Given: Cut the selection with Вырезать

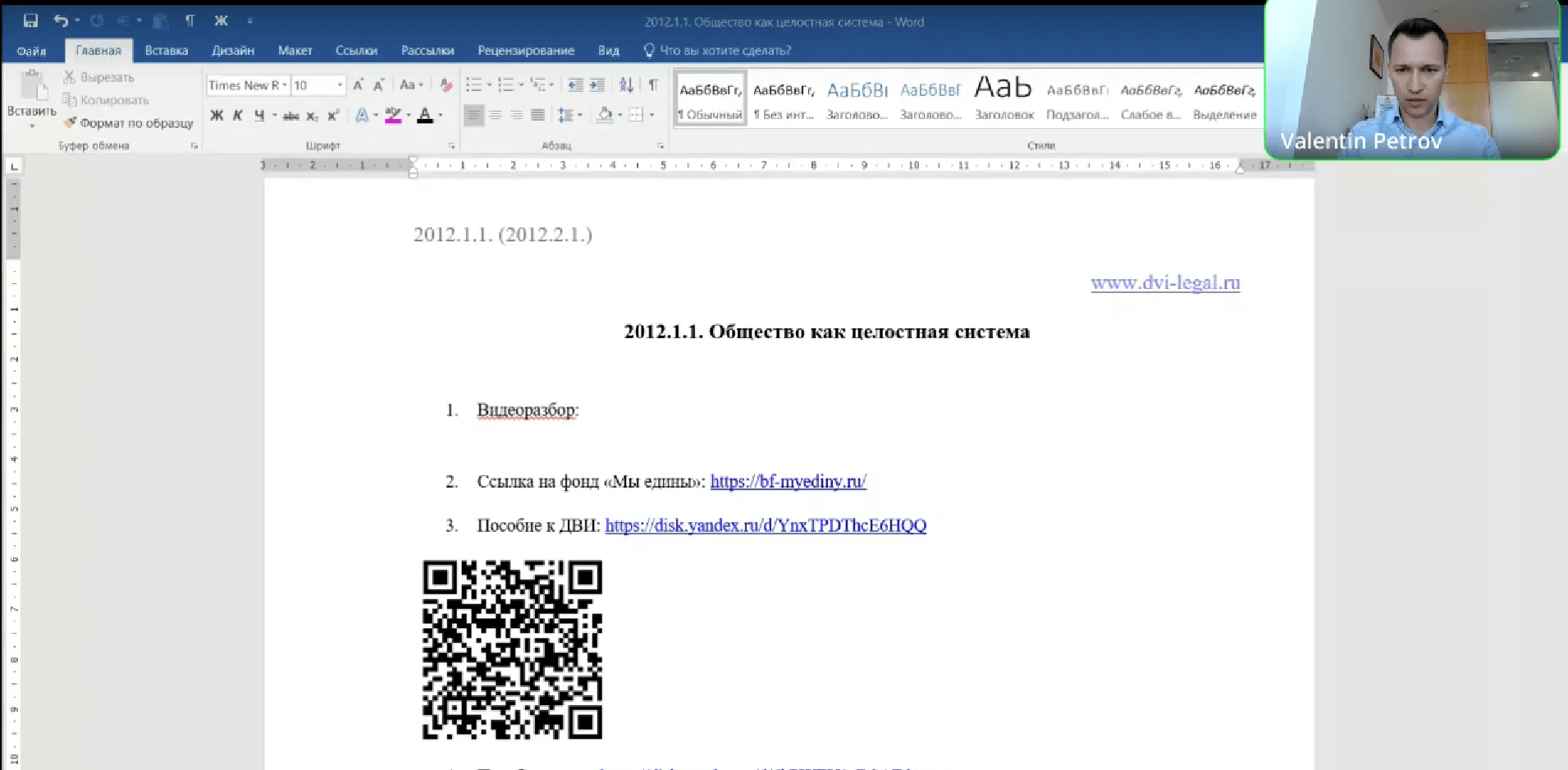Looking at the screenshot, I should [98, 77].
